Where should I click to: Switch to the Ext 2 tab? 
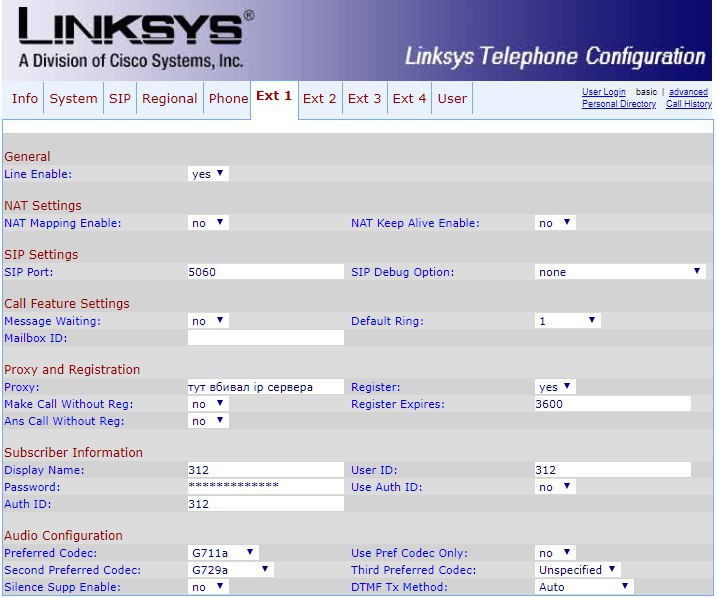tap(319, 98)
